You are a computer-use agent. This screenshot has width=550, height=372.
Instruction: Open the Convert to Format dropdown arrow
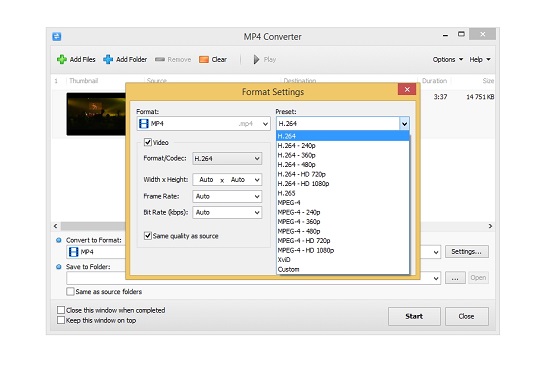tap(436, 252)
